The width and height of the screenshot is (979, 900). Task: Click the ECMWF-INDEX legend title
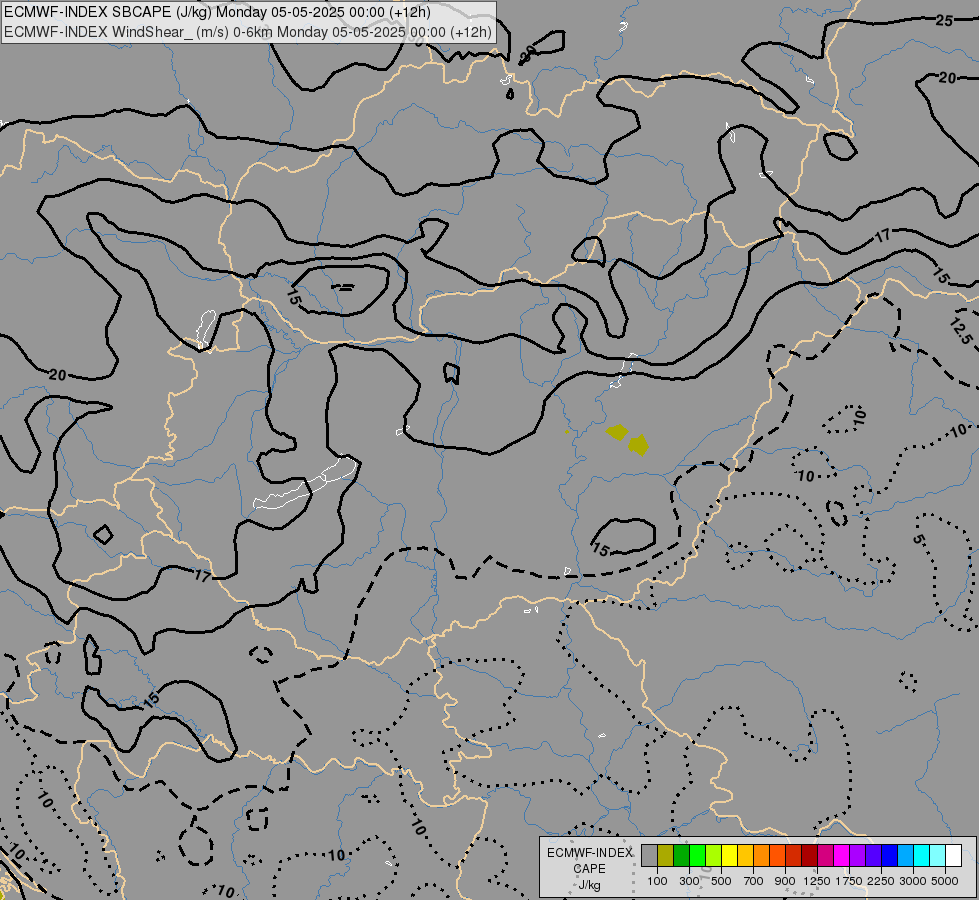(x=589, y=853)
